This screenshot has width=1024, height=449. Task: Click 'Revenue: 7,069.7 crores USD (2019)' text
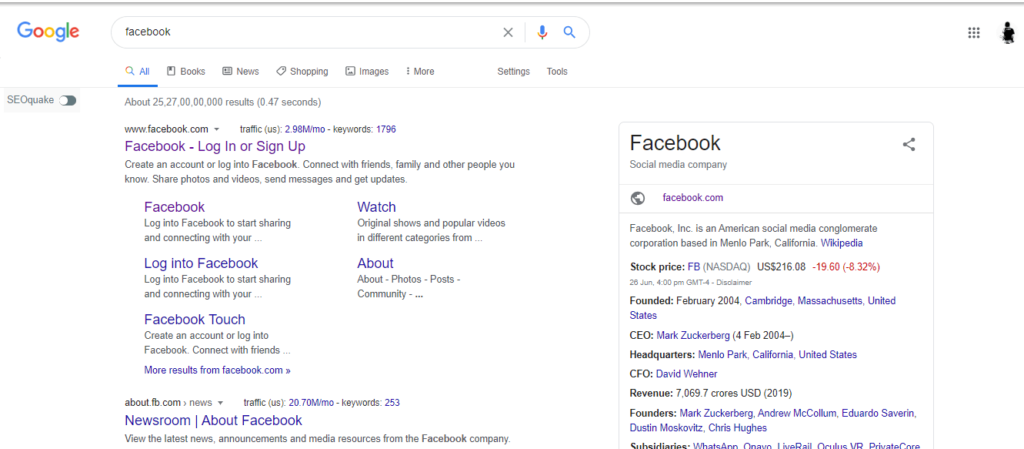pos(711,394)
